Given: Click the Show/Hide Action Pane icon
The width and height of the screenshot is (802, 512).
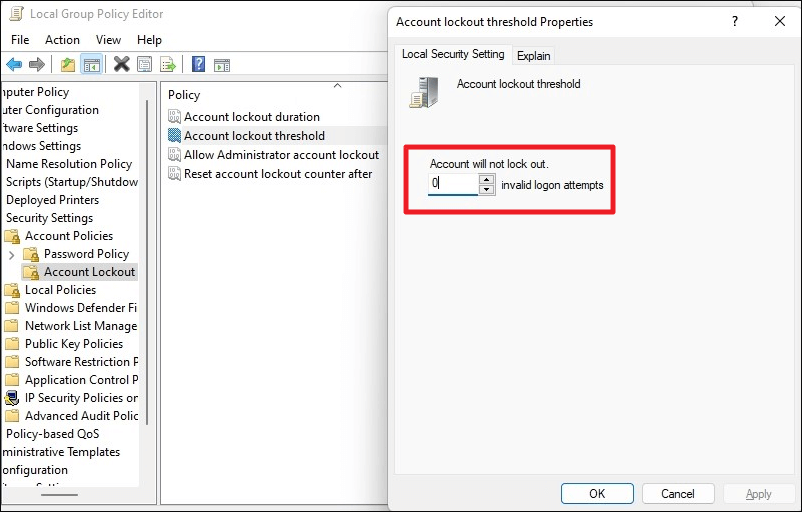Looking at the screenshot, I should click(221, 65).
